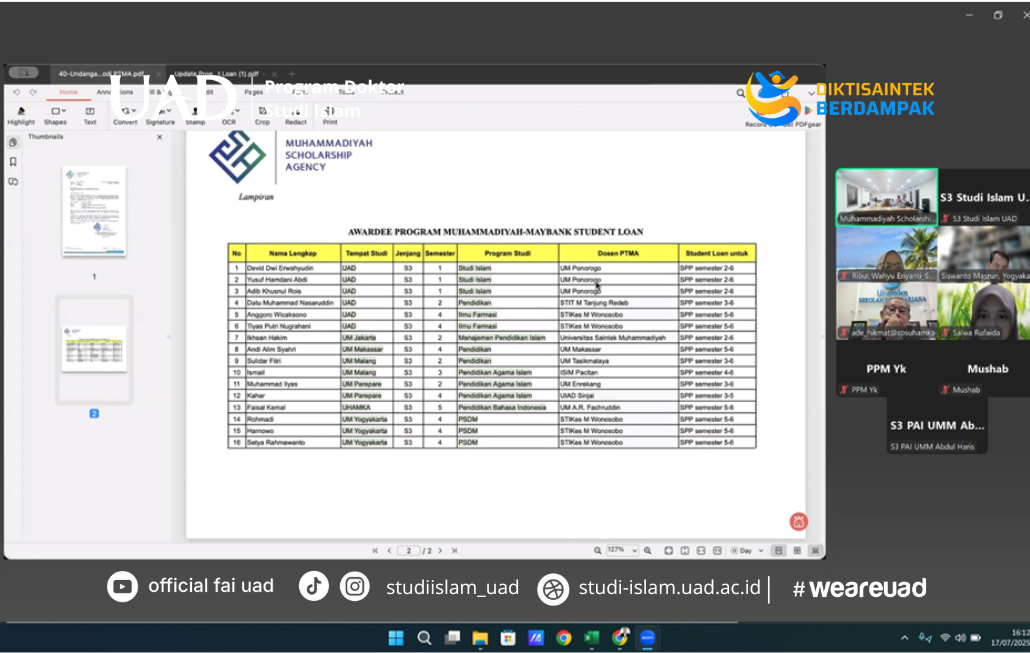Open Zoom app from taskbar

pos(648,638)
